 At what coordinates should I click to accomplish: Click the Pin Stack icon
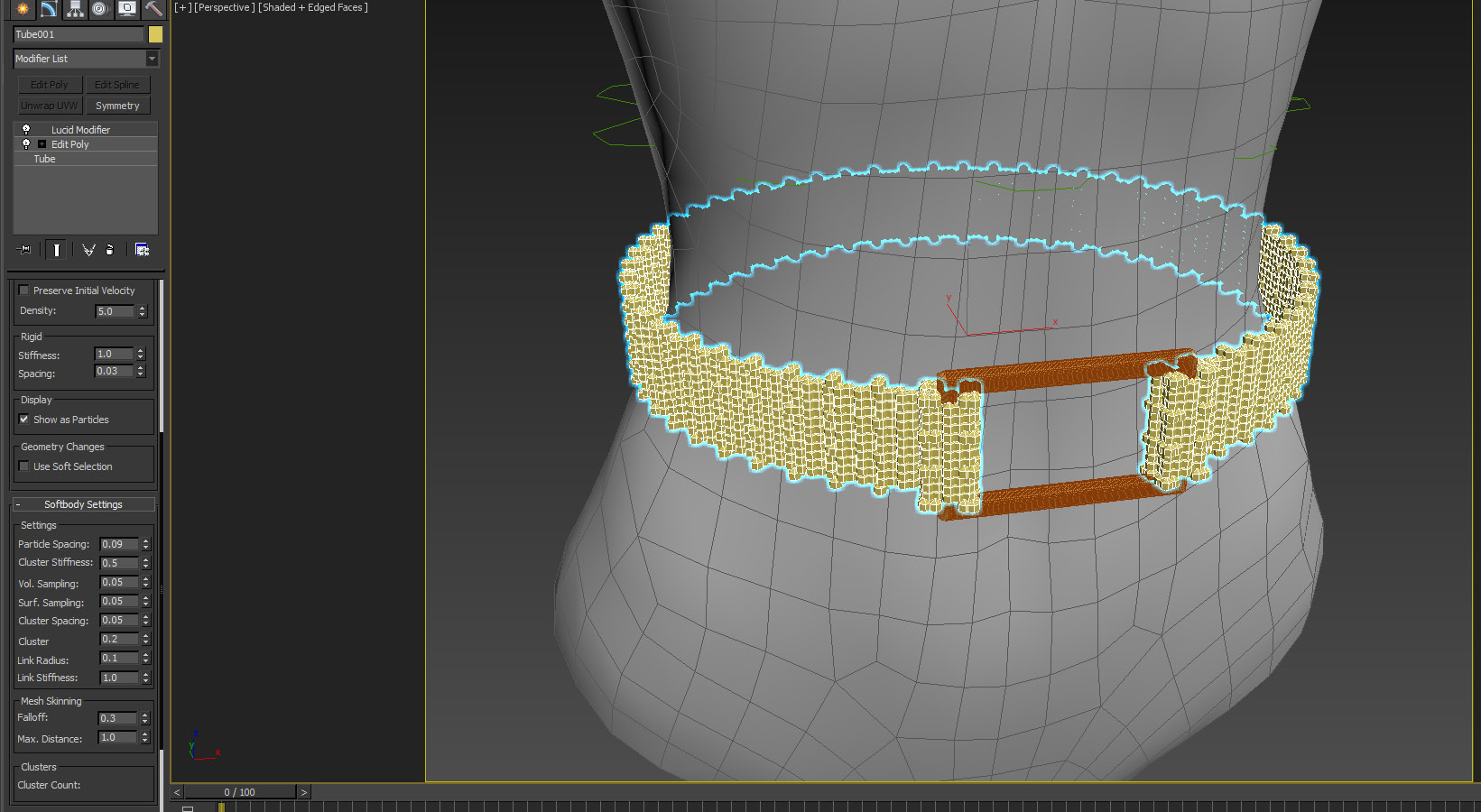pyautogui.click(x=24, y=250)
